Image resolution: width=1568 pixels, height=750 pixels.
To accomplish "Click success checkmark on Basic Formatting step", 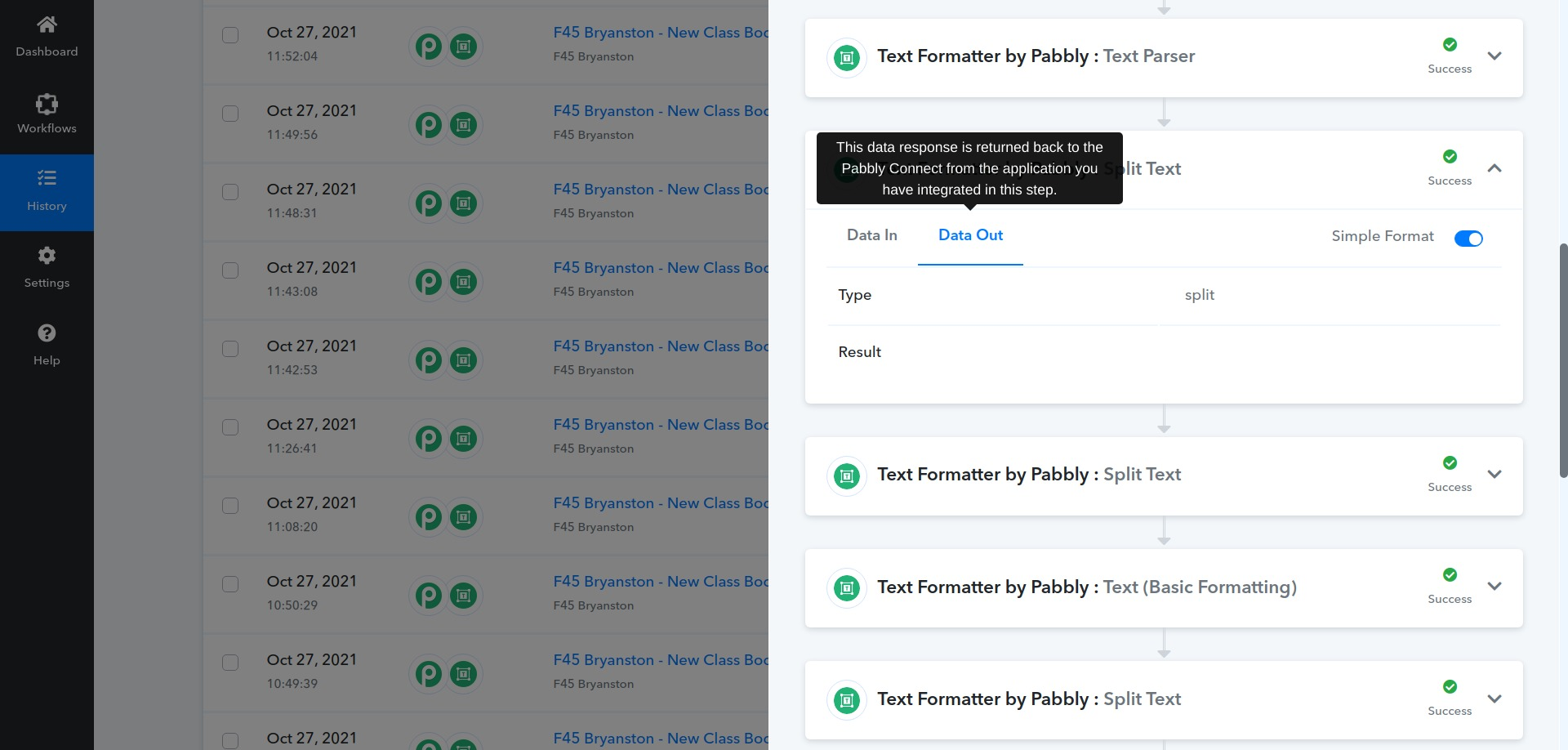I will pos(1450,574).
